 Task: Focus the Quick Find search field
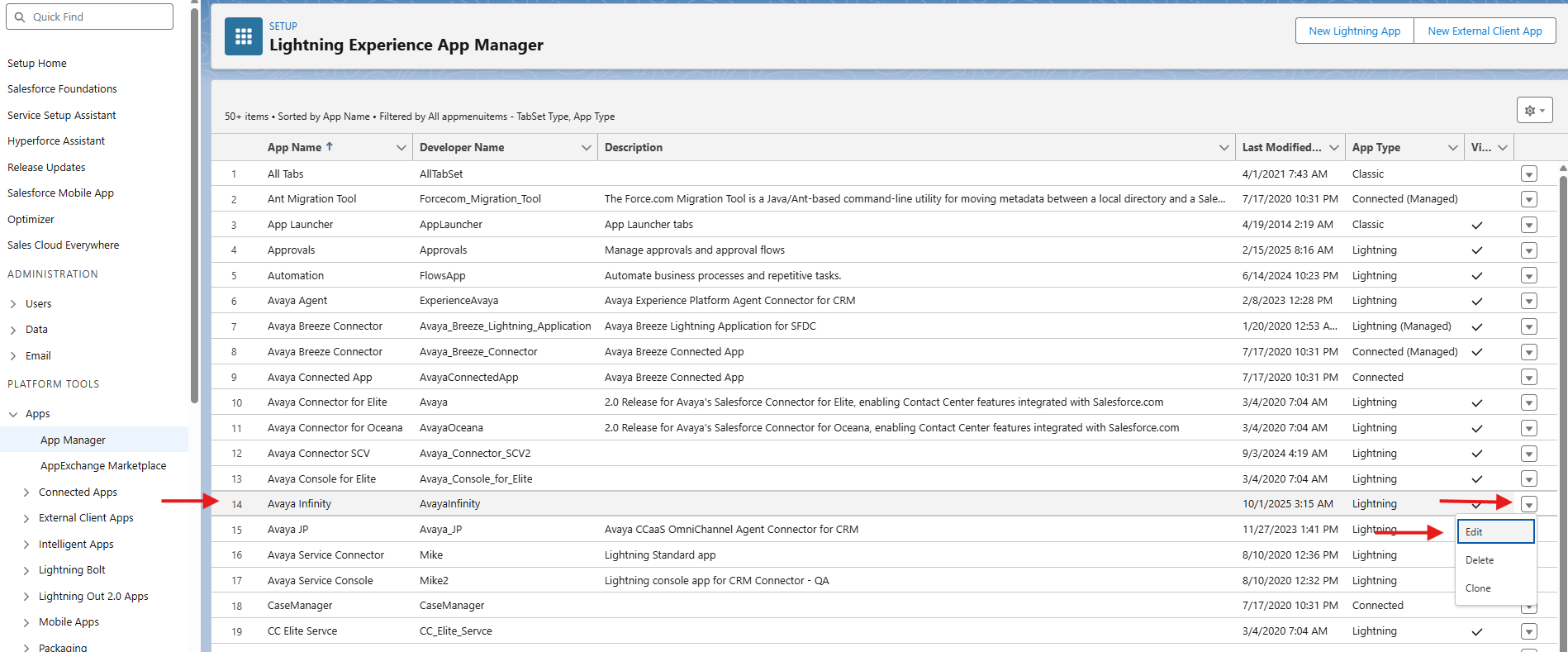coord(89,17)
